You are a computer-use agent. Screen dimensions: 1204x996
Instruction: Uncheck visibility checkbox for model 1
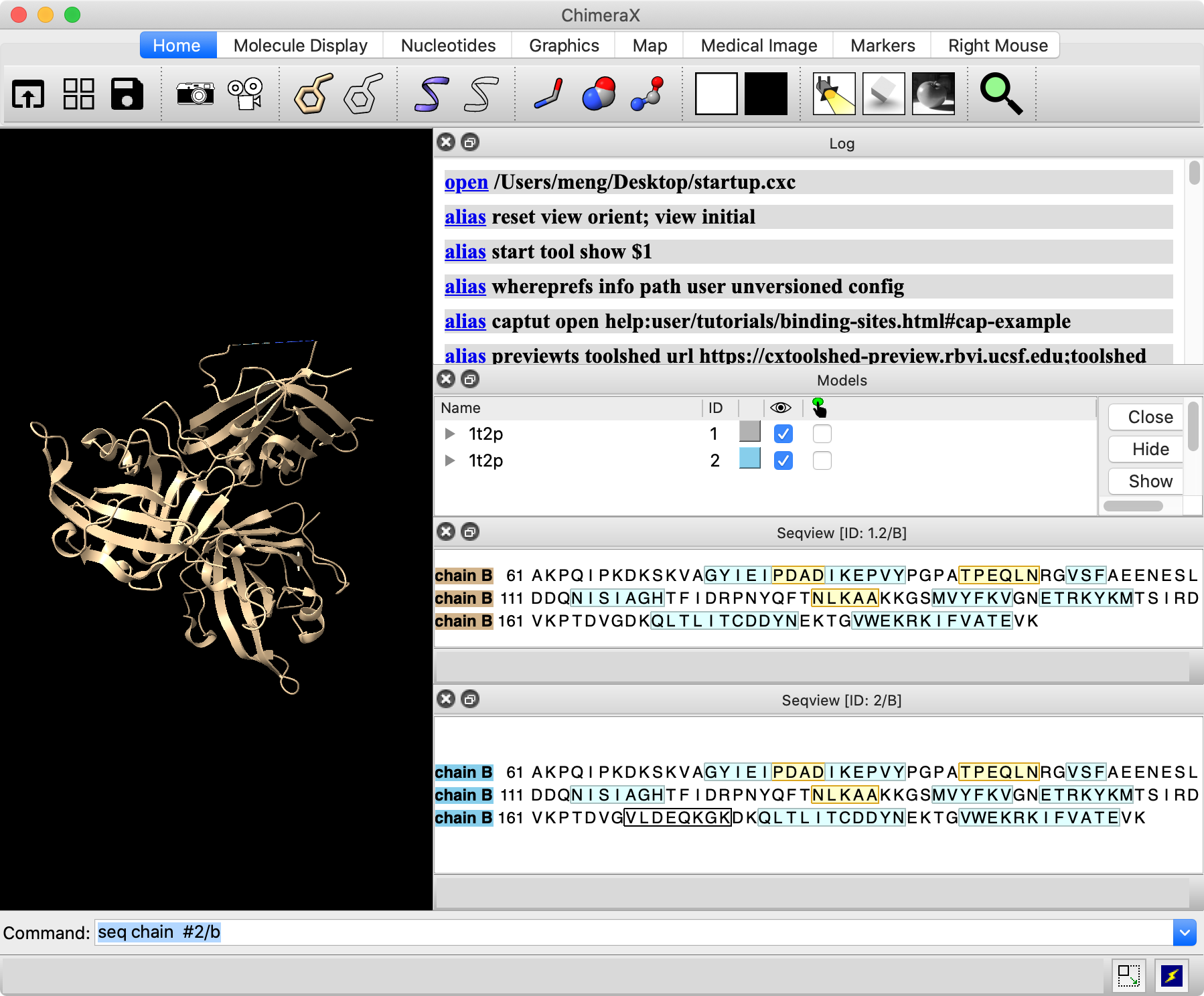click(783, 434)
